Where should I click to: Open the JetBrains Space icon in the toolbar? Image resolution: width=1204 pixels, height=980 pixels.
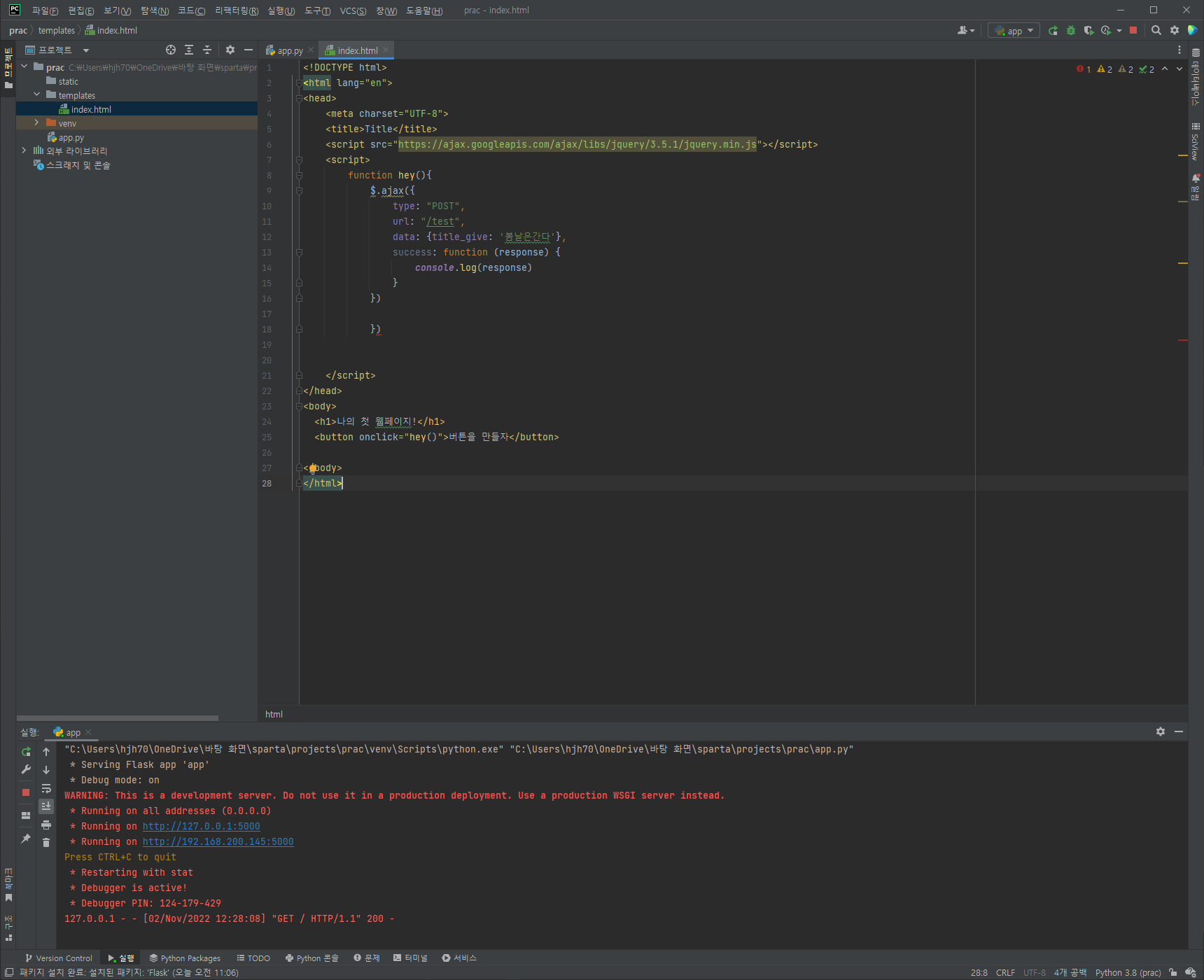1192,31
